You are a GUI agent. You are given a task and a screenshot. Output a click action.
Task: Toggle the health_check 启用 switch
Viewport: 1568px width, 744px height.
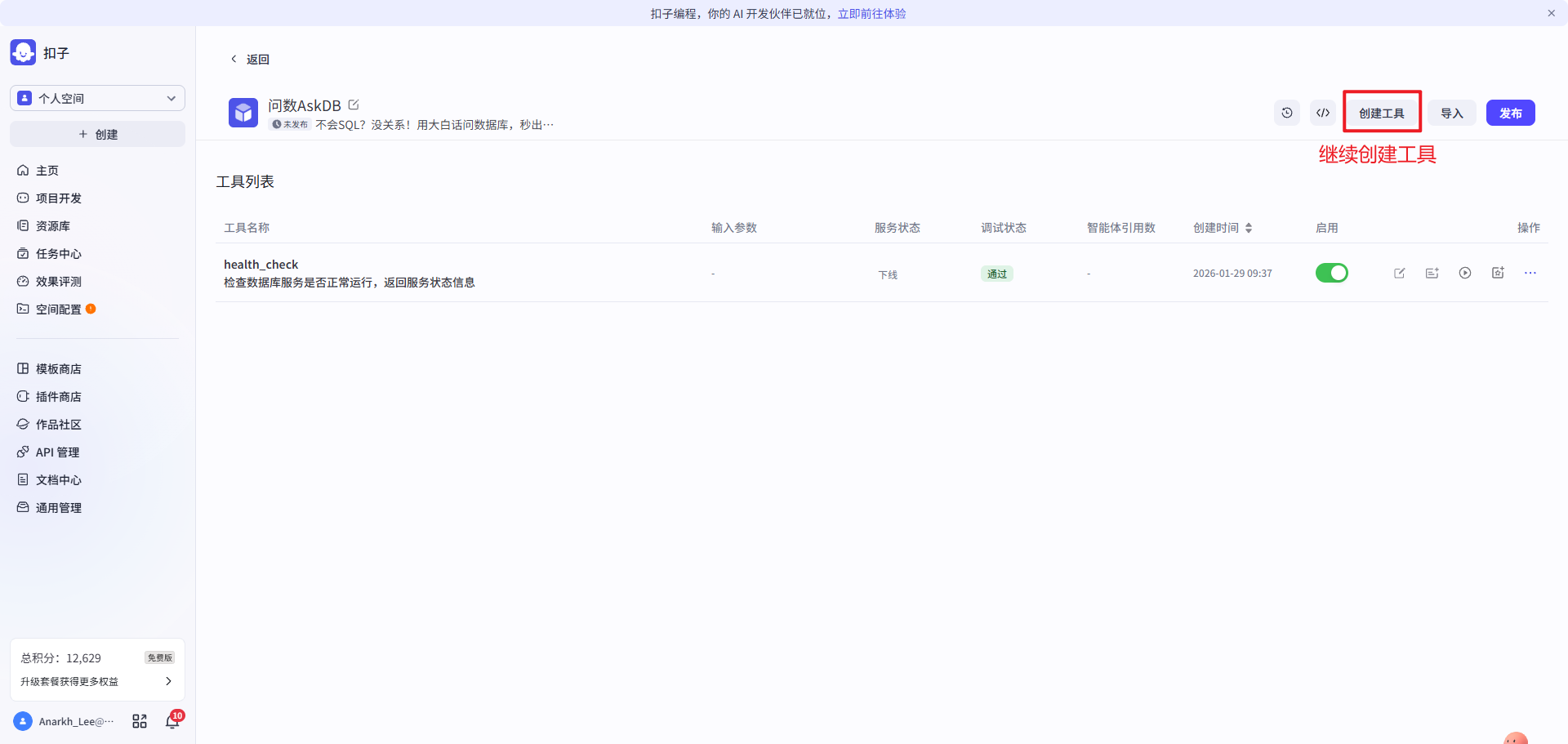click(1332, 273)
